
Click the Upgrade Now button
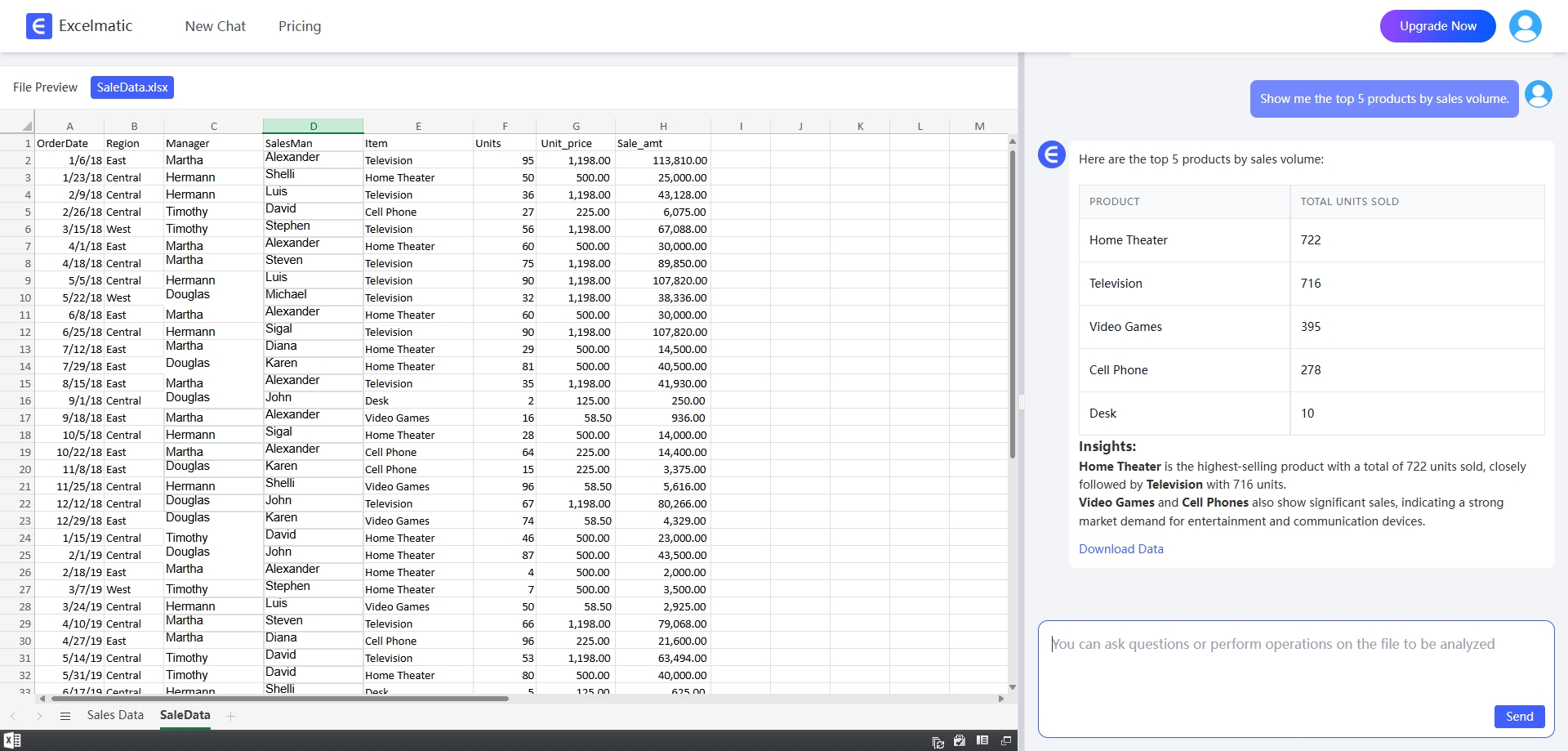click(x=1437, y=26)
